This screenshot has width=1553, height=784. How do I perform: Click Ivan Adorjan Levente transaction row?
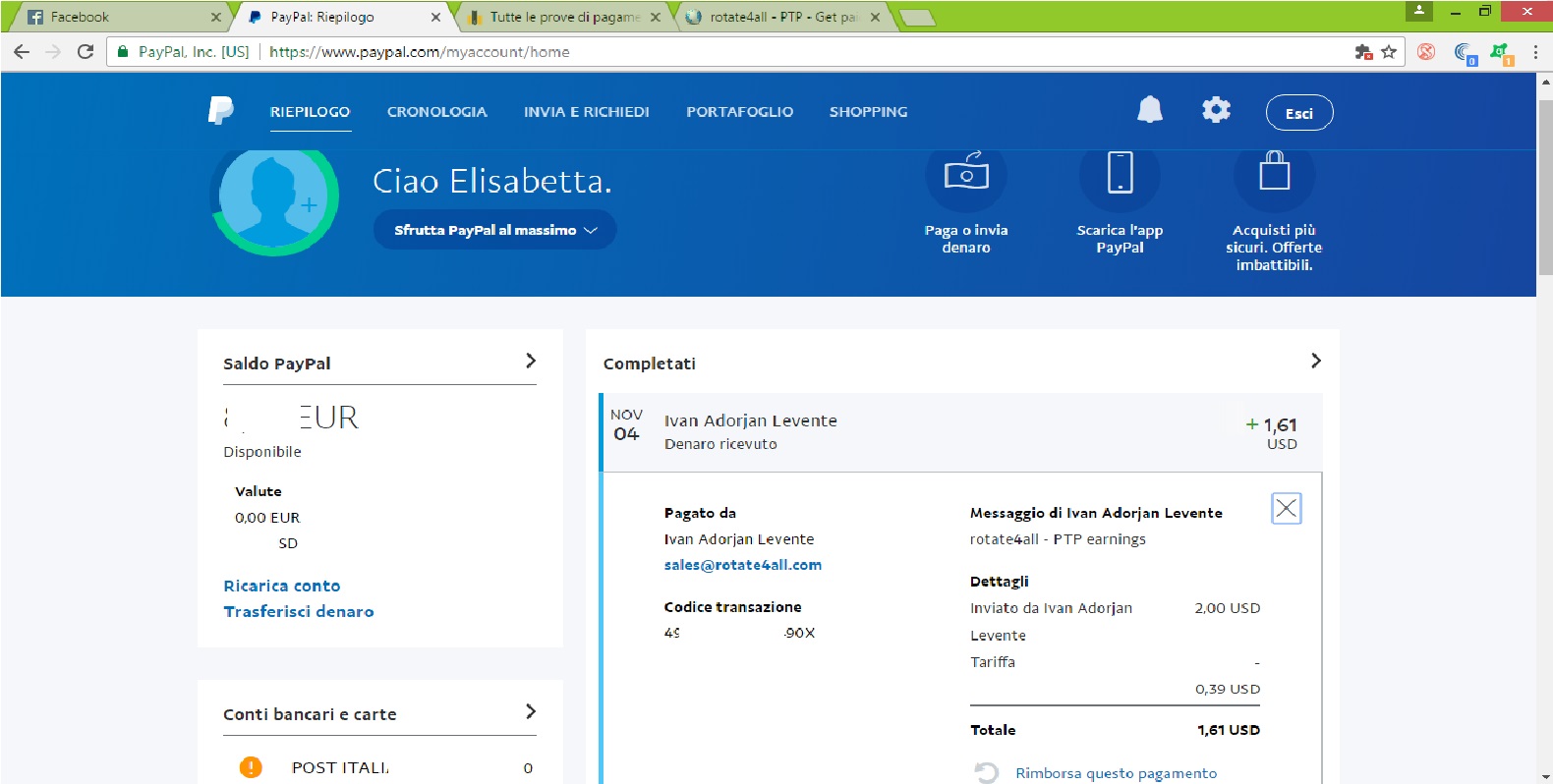(961, 432)
